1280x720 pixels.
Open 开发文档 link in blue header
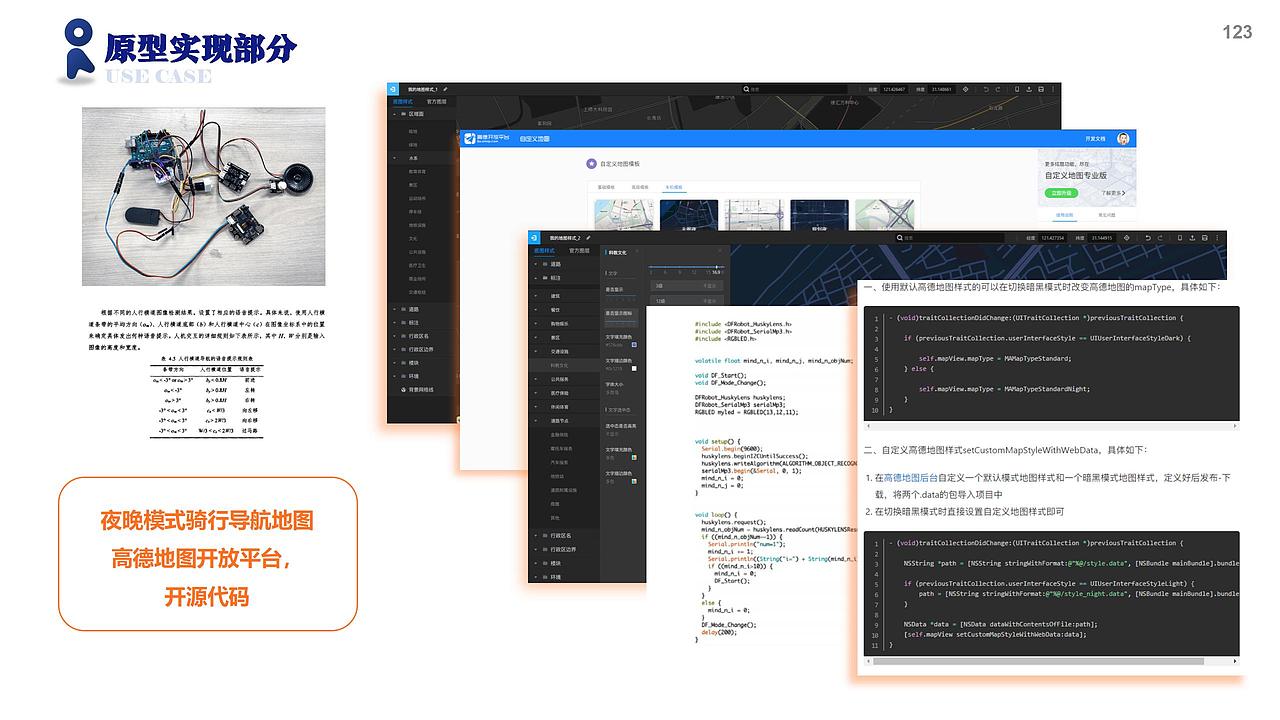pos(1096,138)
